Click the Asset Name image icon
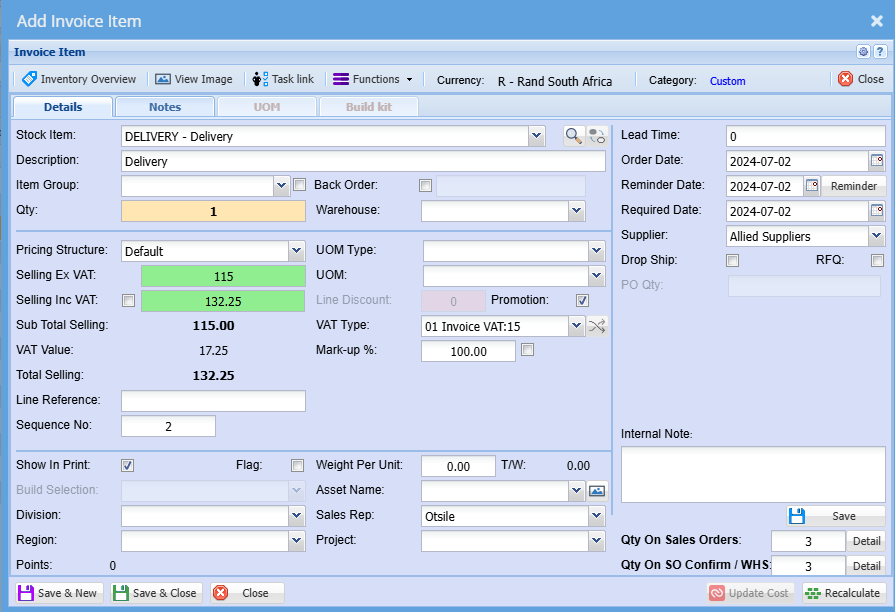This screenshot has width=895, height=612. pyautogui.click(x=597, y=490)
